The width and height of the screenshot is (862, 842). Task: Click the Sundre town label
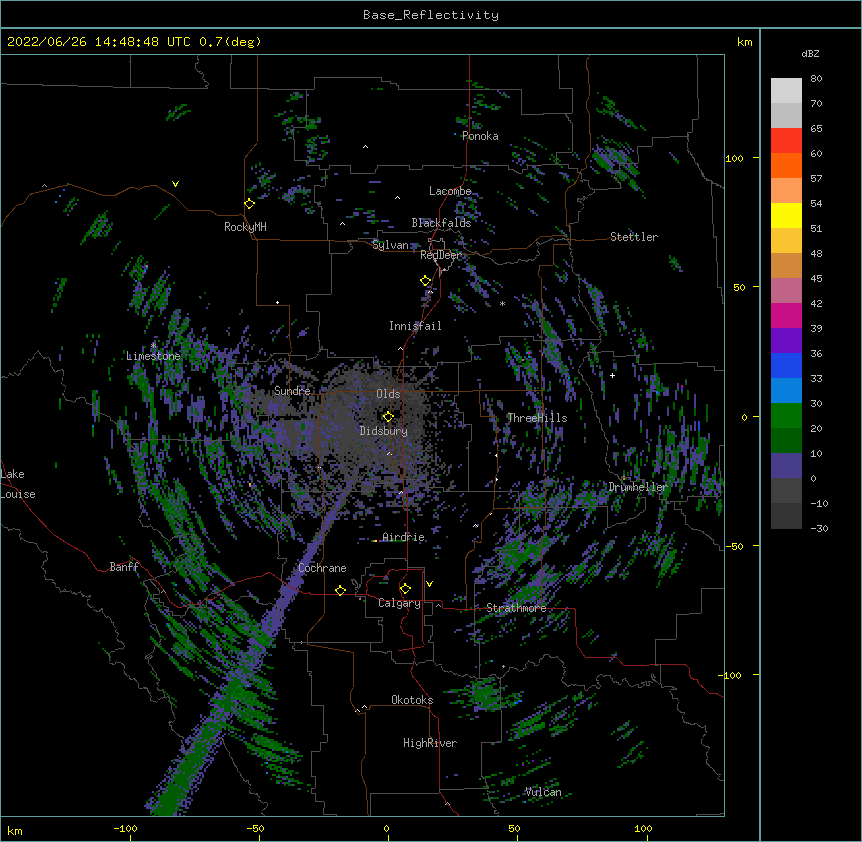pos(292,391)
